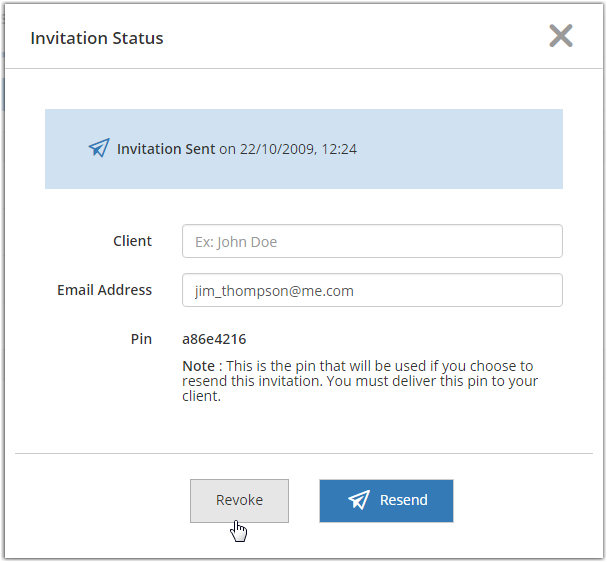Click the paper plane icon on Resend button
Screen dimensions: 607x562
point(359,500)
